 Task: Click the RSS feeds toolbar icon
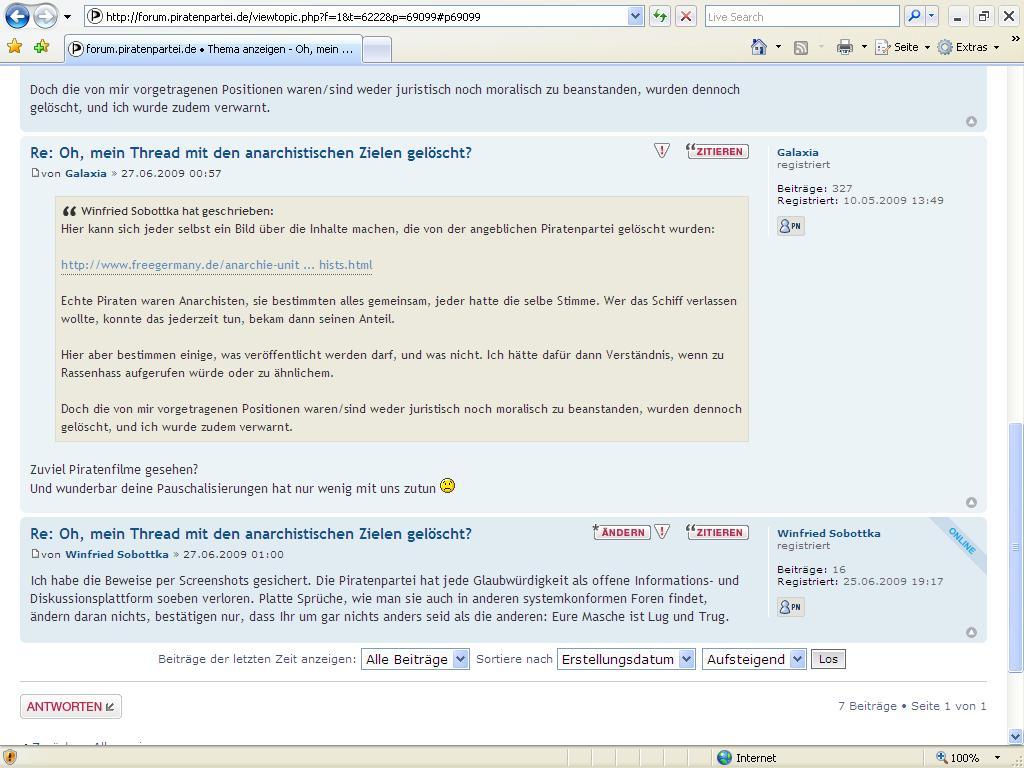click(801, 47)
